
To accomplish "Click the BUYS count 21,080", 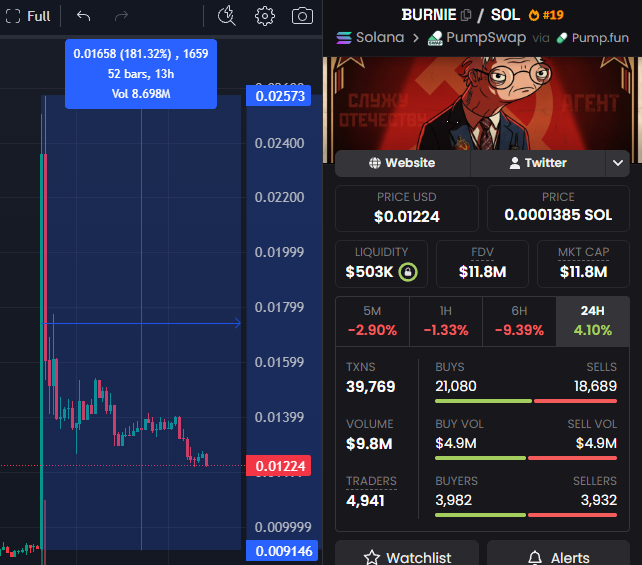I will point(456,386).
